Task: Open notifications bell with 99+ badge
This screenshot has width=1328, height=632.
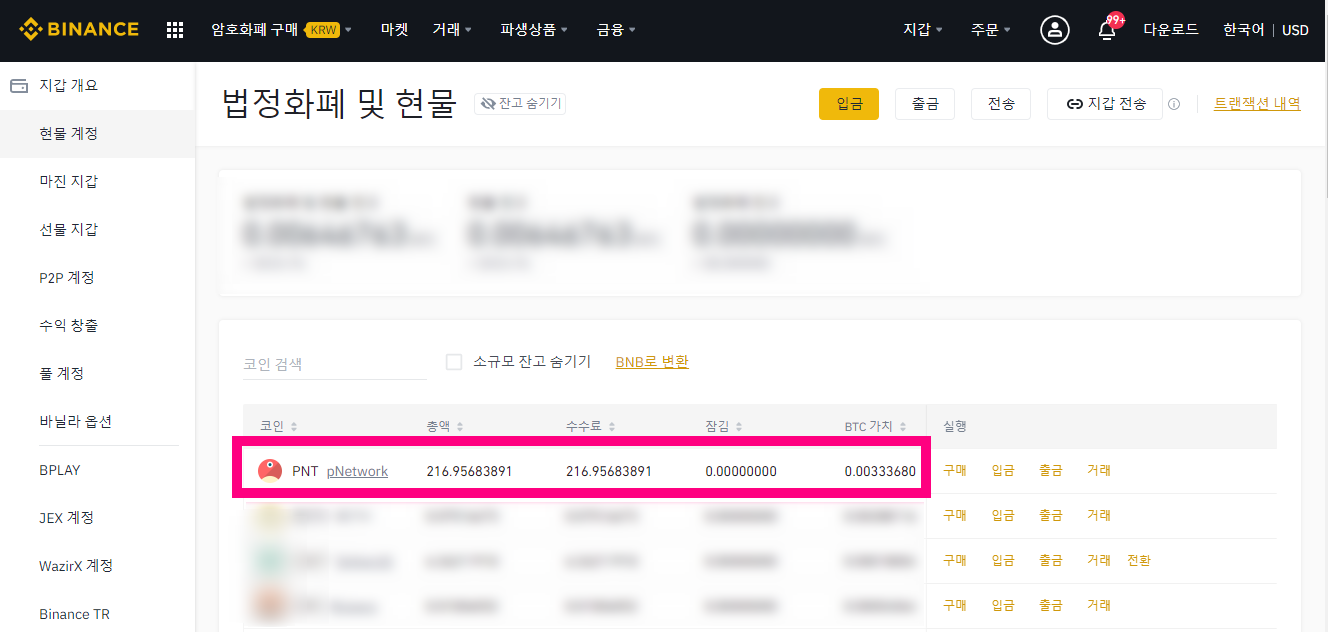Action: (1107, 30)
